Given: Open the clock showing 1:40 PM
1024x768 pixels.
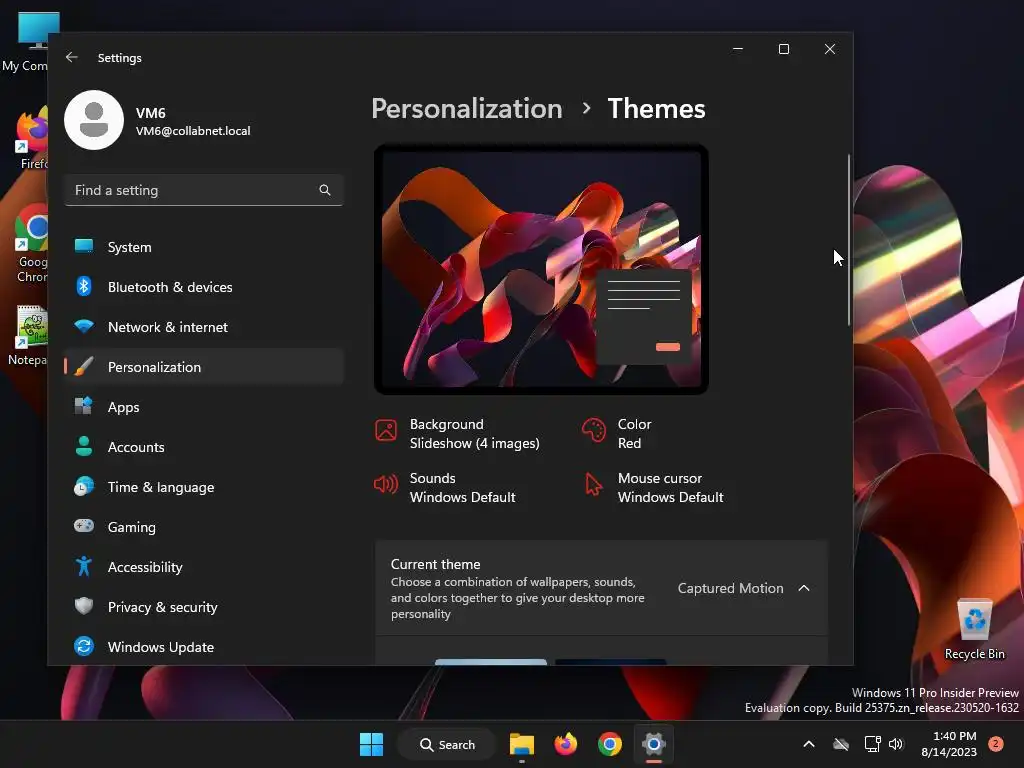Looking at the screenshot, I should coord(949,744).
